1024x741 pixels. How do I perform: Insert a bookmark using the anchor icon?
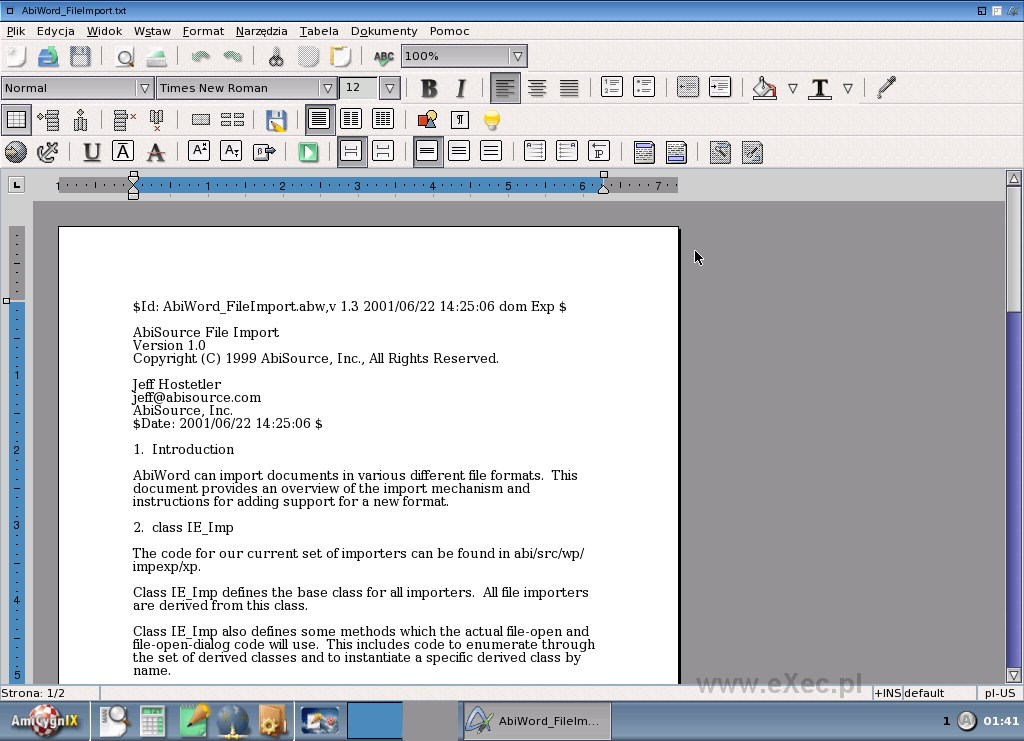[47, 152]
